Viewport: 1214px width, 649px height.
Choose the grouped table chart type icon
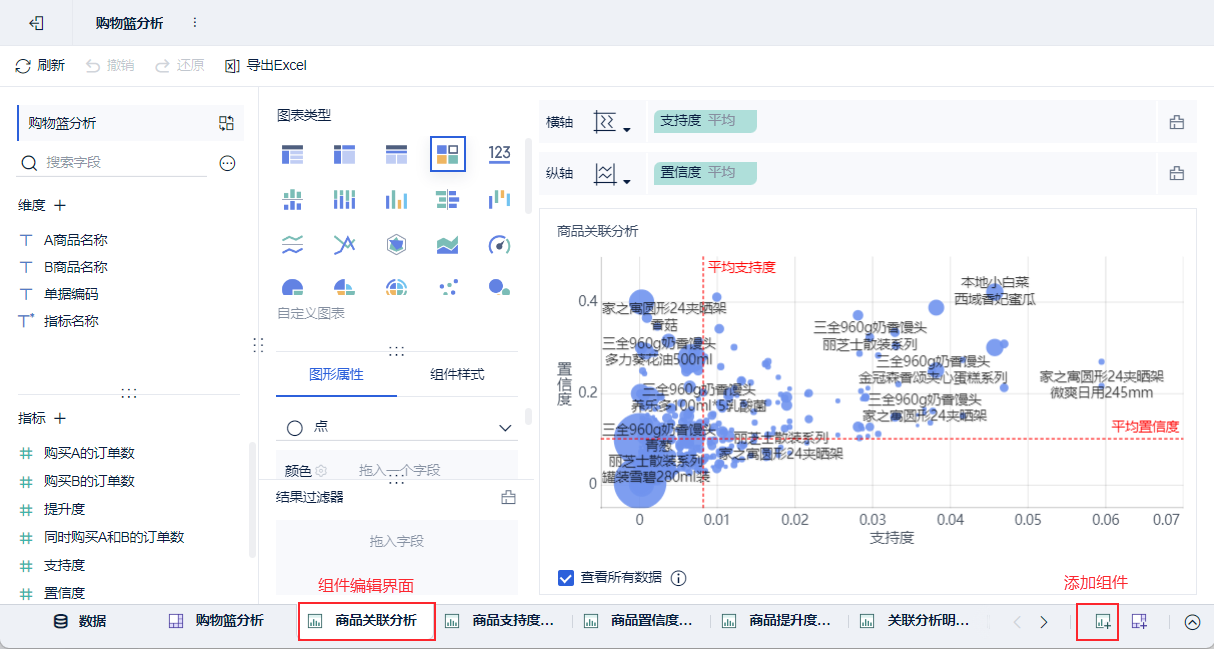point(292,154)
